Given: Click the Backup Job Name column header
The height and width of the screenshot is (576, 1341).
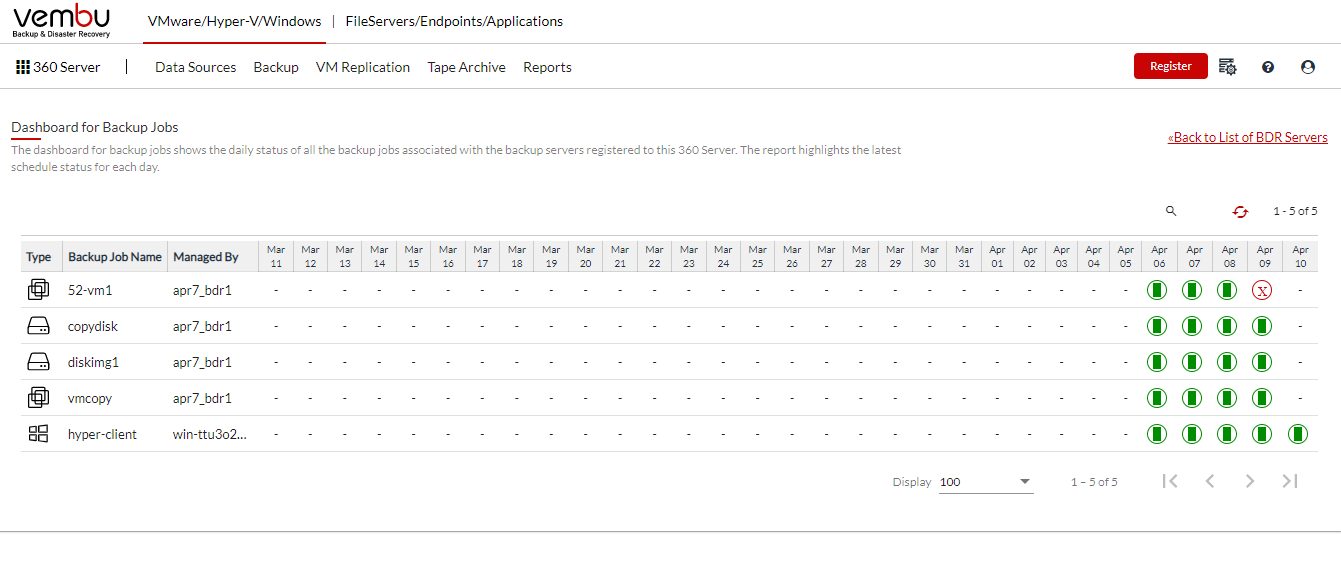Looking at the screenshot, I should click(115, 257).
